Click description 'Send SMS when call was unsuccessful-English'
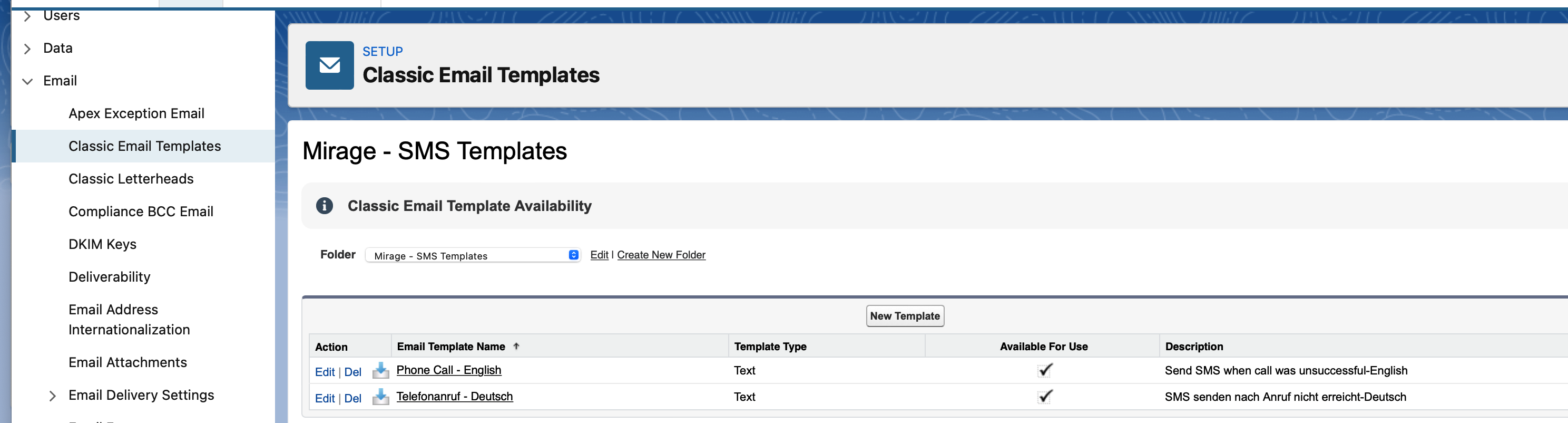The height and width of the screenshot is (423, 1568). click(1286, 370)
